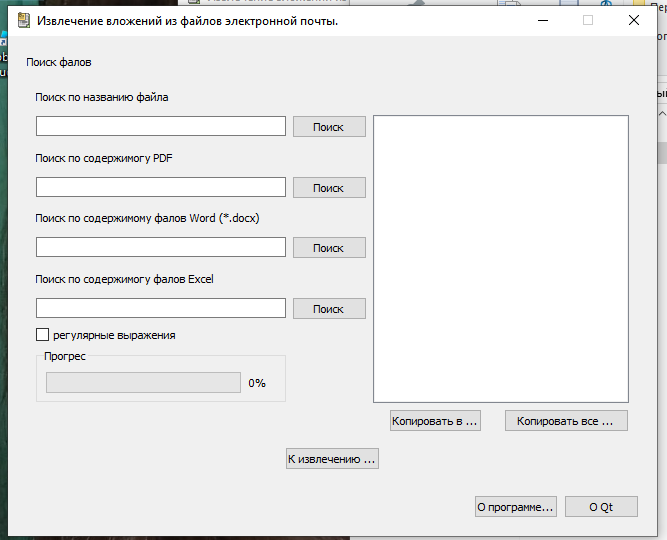Start the Word file content search
This screenshot has height=540, width=667.
(328, 248)
